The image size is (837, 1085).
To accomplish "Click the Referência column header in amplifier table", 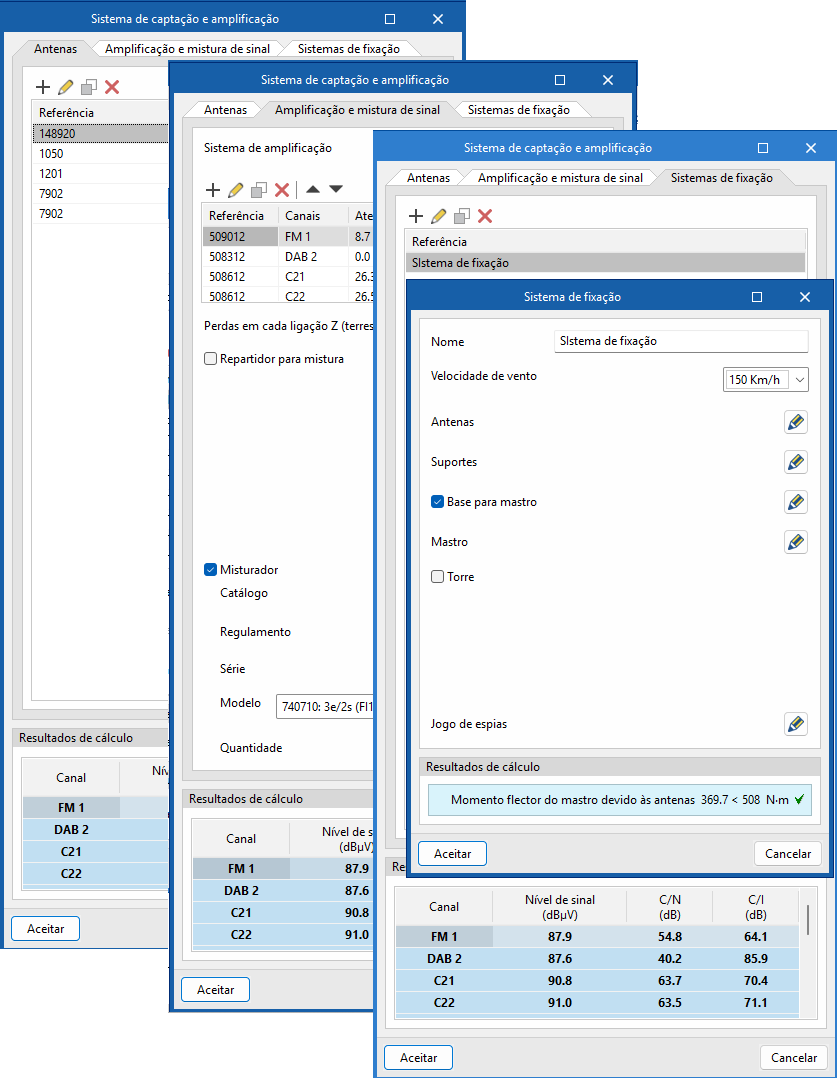I will (x=240, y=216).
